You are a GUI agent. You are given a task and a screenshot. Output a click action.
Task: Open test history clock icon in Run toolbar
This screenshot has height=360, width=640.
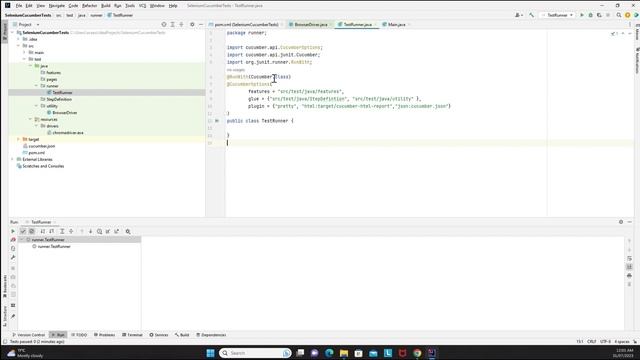[99, 231]
